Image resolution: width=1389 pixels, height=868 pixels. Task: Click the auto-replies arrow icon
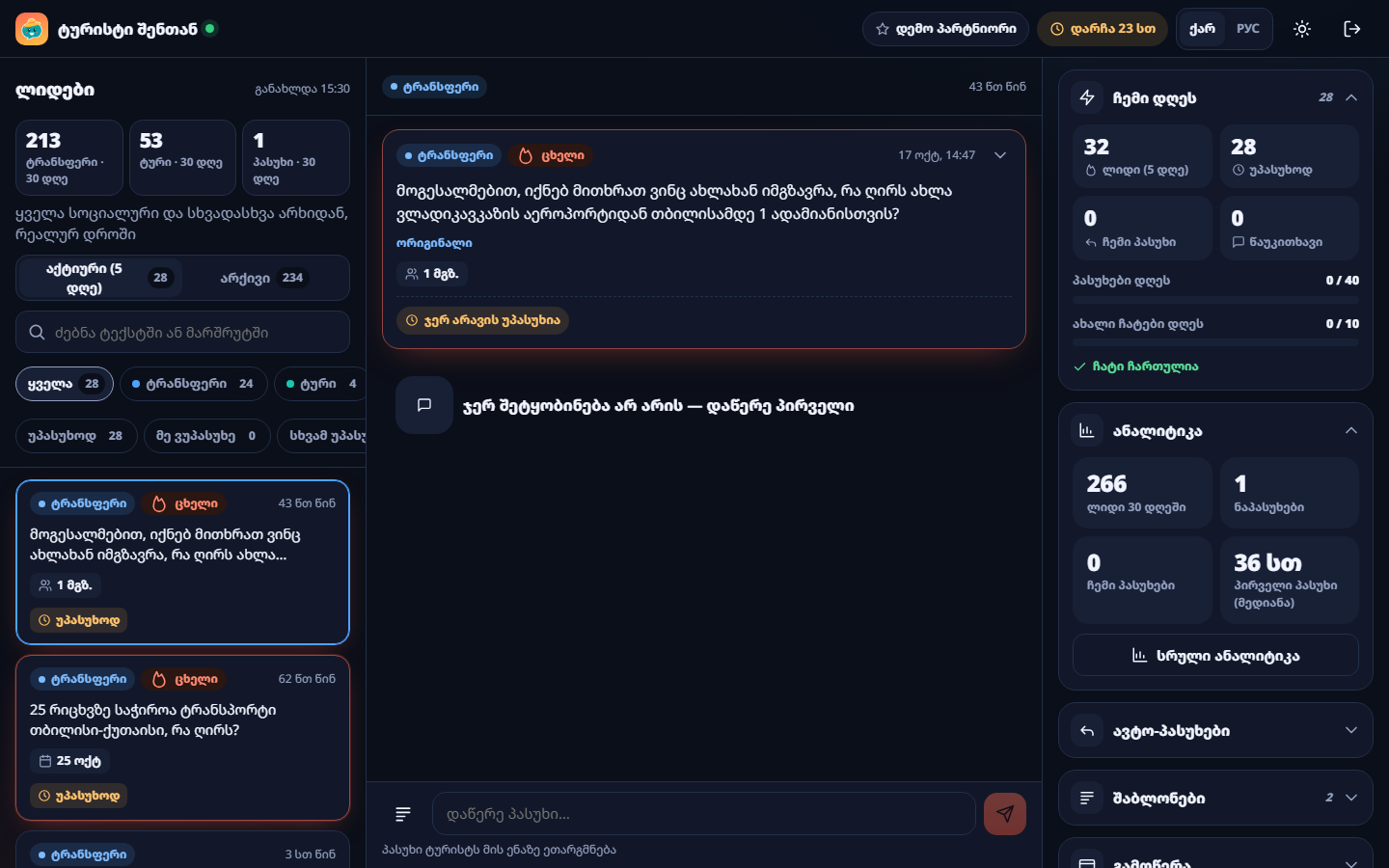coord(1087,730)
